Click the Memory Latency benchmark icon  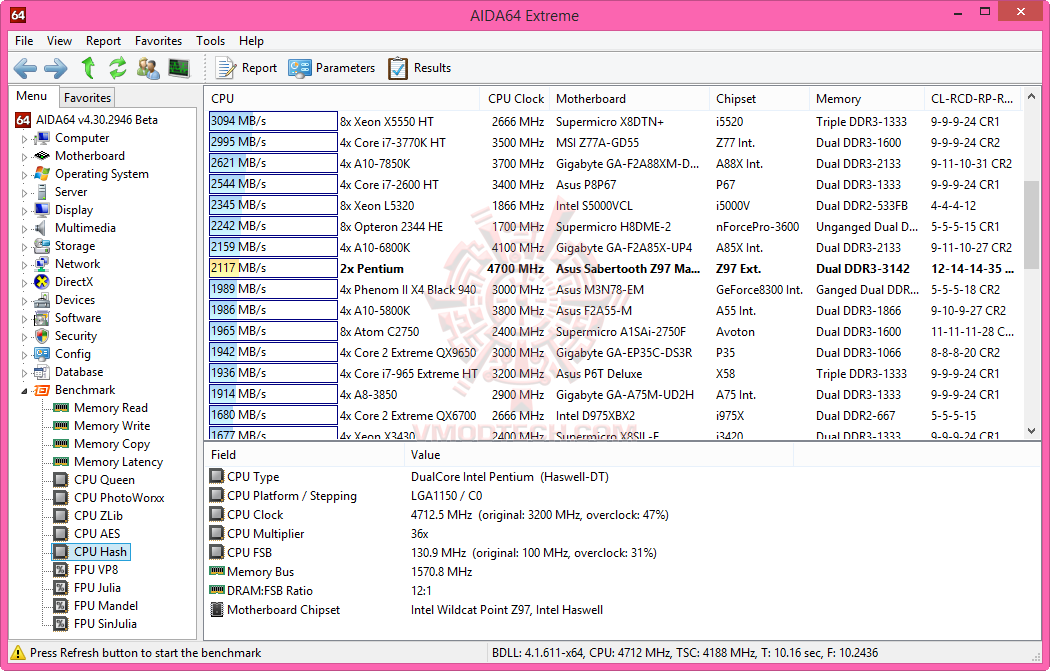[61, 462]
